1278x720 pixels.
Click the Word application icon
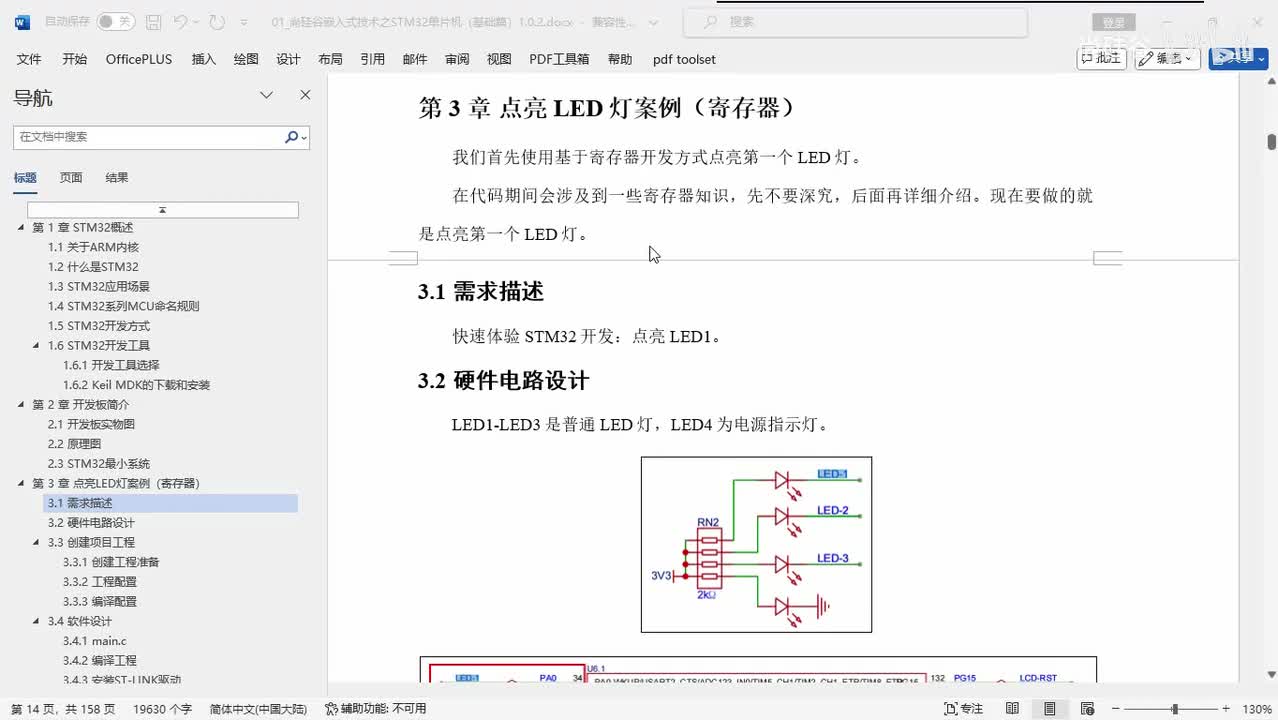pos(22,21)
